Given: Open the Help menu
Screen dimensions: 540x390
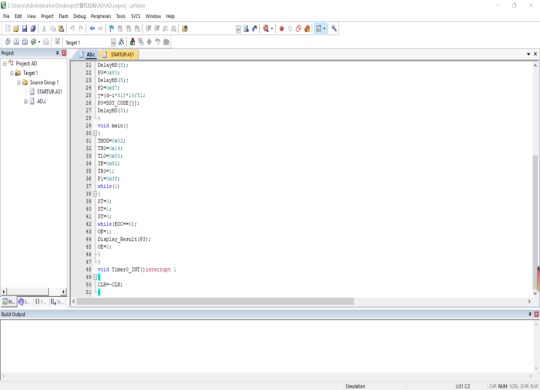Looking at the screenshot, I should pos(170,16).
